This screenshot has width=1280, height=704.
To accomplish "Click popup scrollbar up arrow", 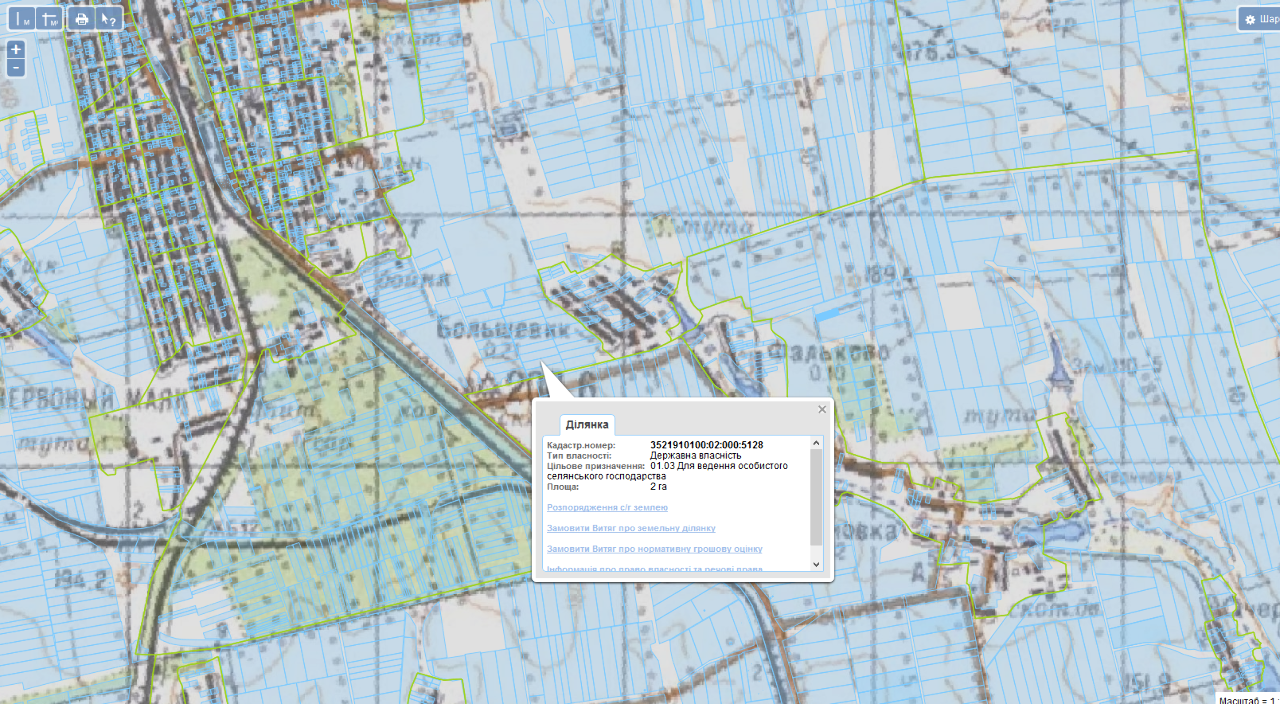I will click(816, 443).
